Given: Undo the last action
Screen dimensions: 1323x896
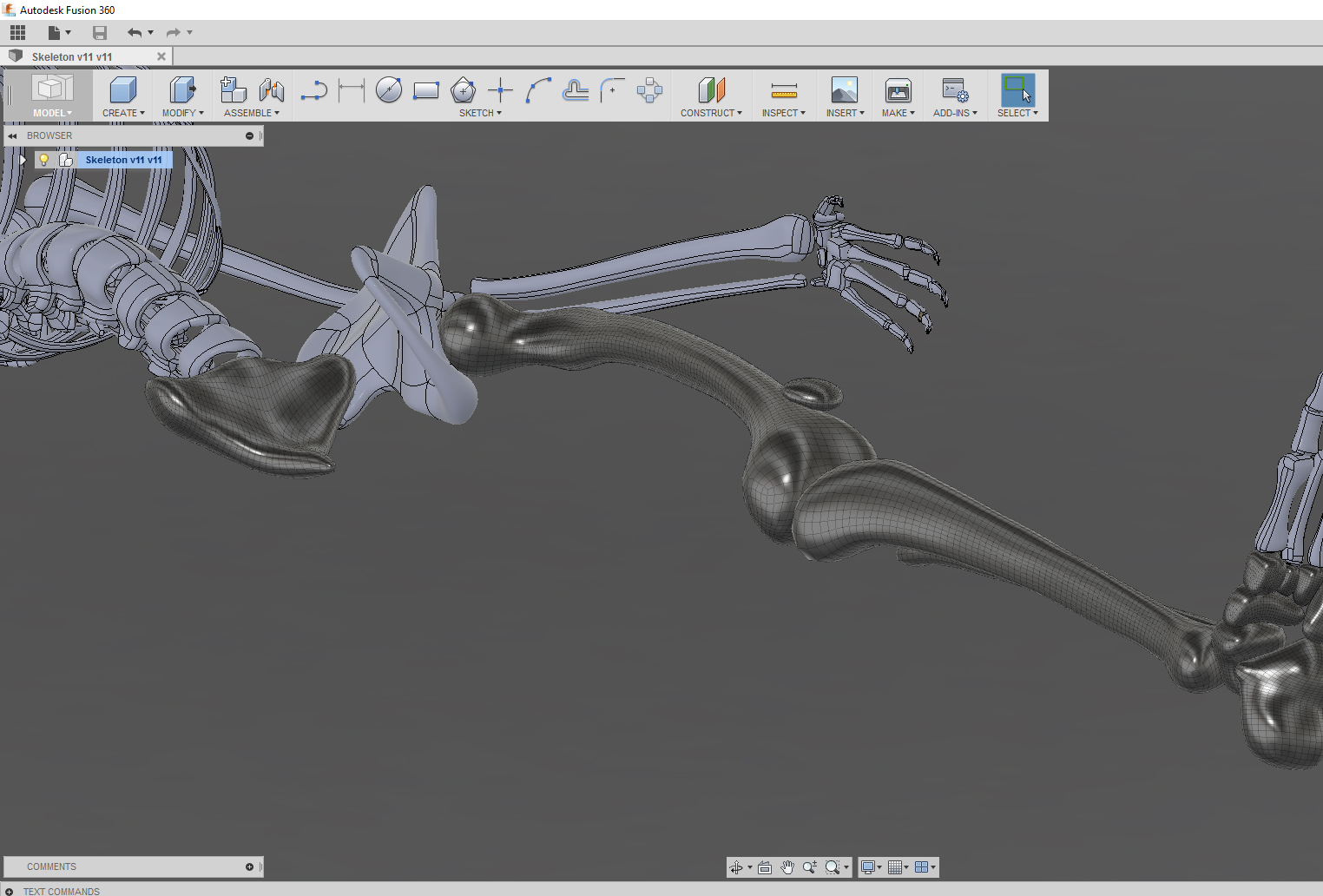Looking at the screenshot, I should click(135, 33).
